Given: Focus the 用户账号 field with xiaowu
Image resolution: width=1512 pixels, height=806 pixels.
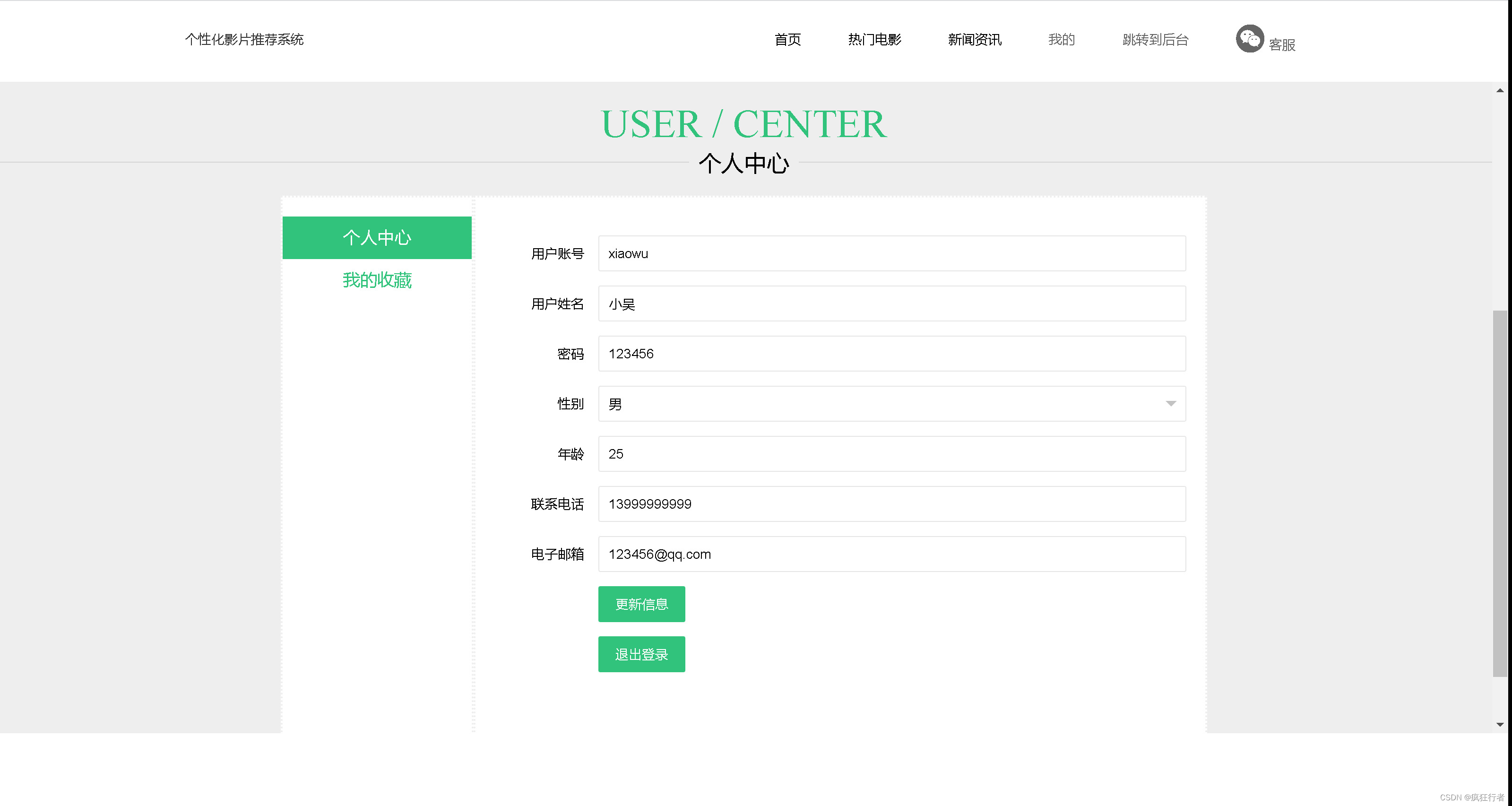Looking at the screenshot, I should click(891, 253).
